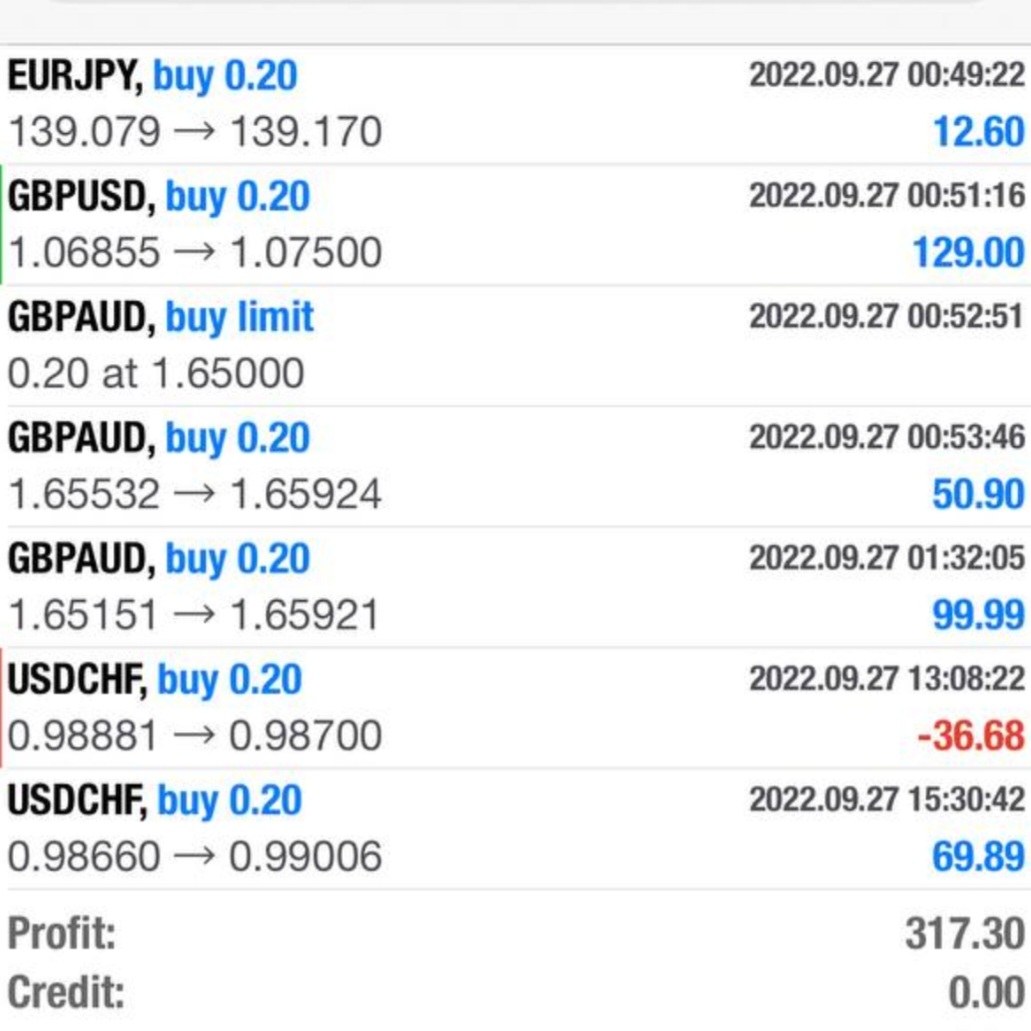Tap the timestamp 2022.09.27 15:30:42
This screenshot has width=1031, height=1031.
click(x=887, y=800)
